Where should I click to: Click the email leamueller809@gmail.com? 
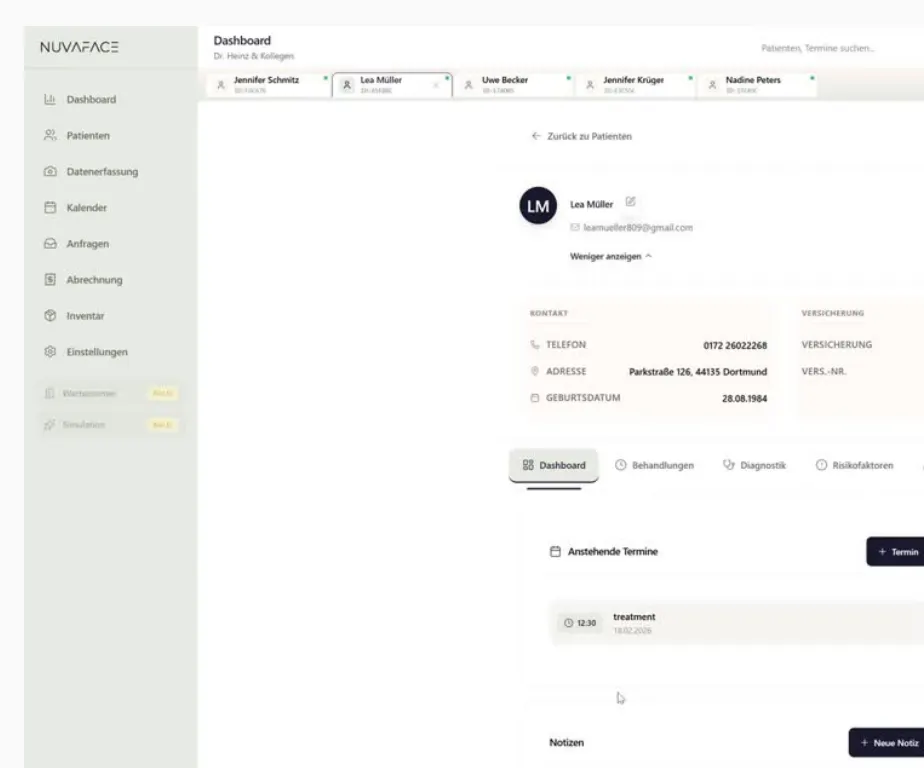coord(638,228)
